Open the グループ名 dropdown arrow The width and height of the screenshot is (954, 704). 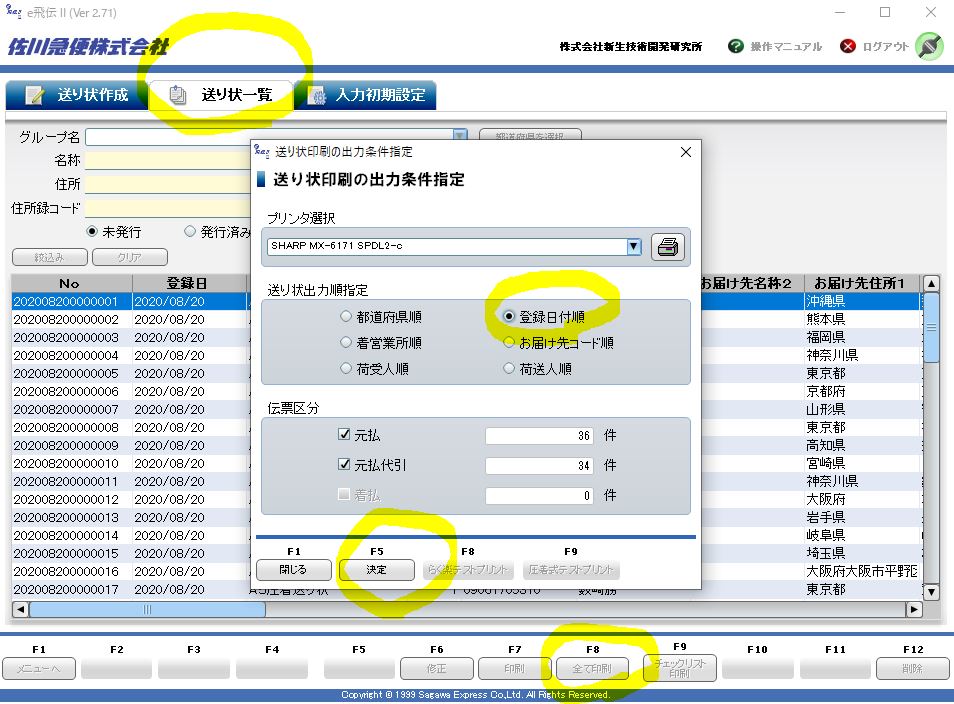(x=460, y=137)
